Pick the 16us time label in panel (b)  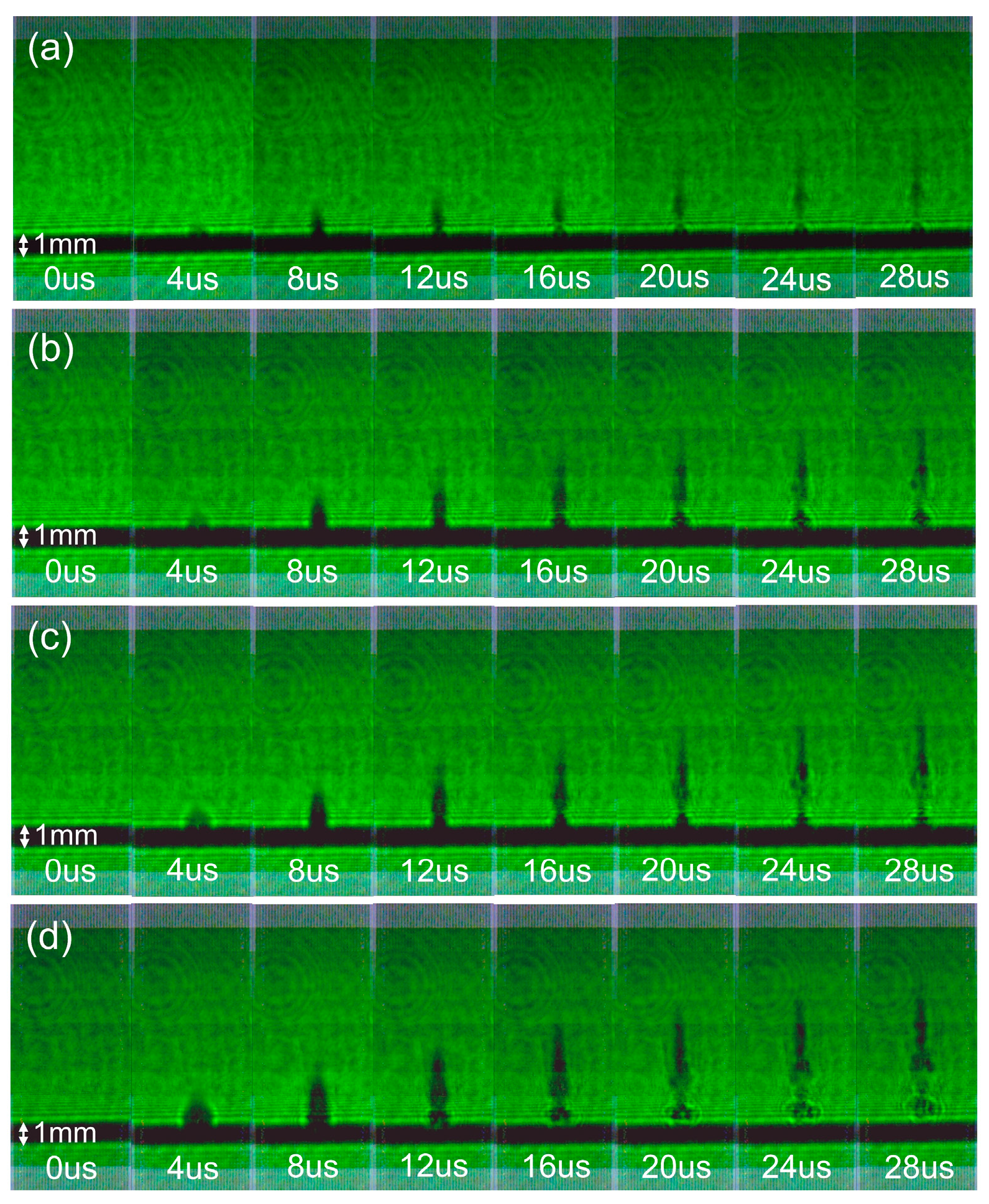[x=553, y=571]
